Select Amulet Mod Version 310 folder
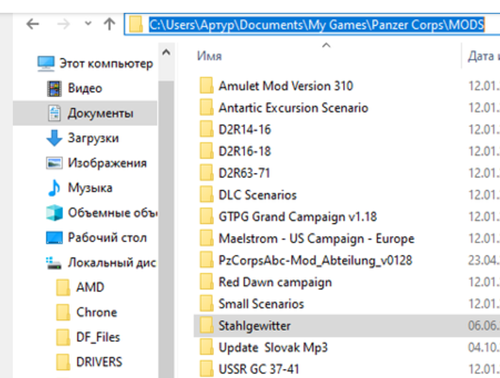This screenshot has height=378, width=500. coord(286,86)
